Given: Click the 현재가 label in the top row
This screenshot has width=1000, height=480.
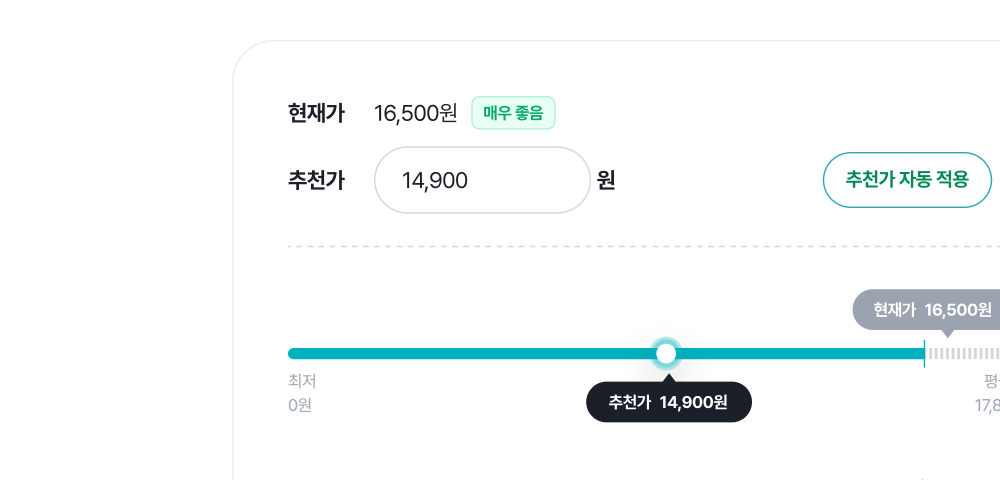Looking at the screenshot, I should (x=316, y=113).
